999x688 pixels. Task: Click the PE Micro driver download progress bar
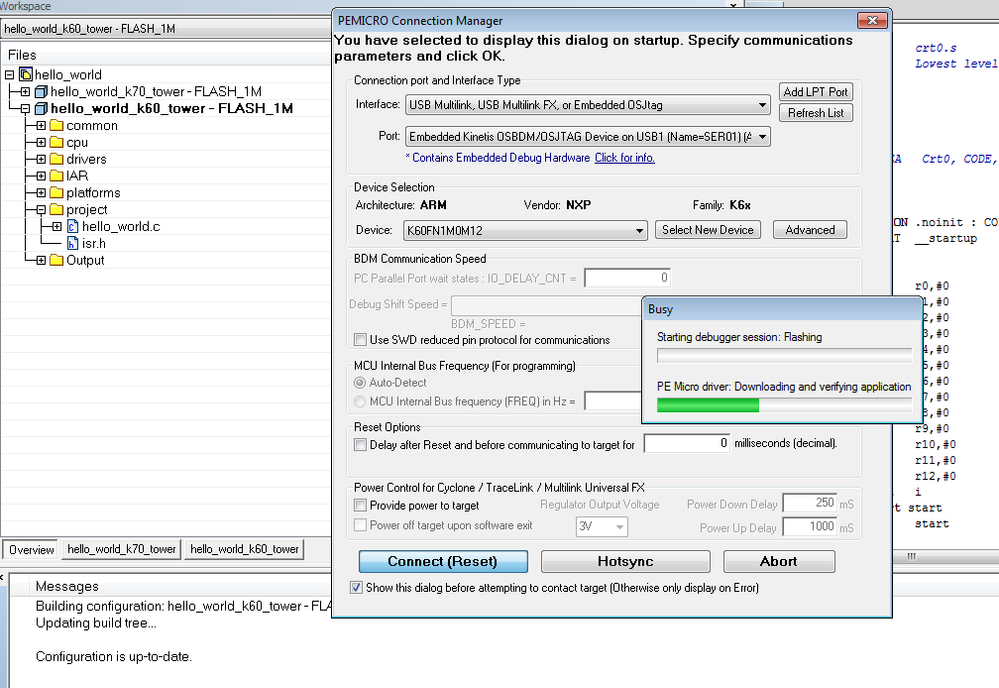click(784, 405)
